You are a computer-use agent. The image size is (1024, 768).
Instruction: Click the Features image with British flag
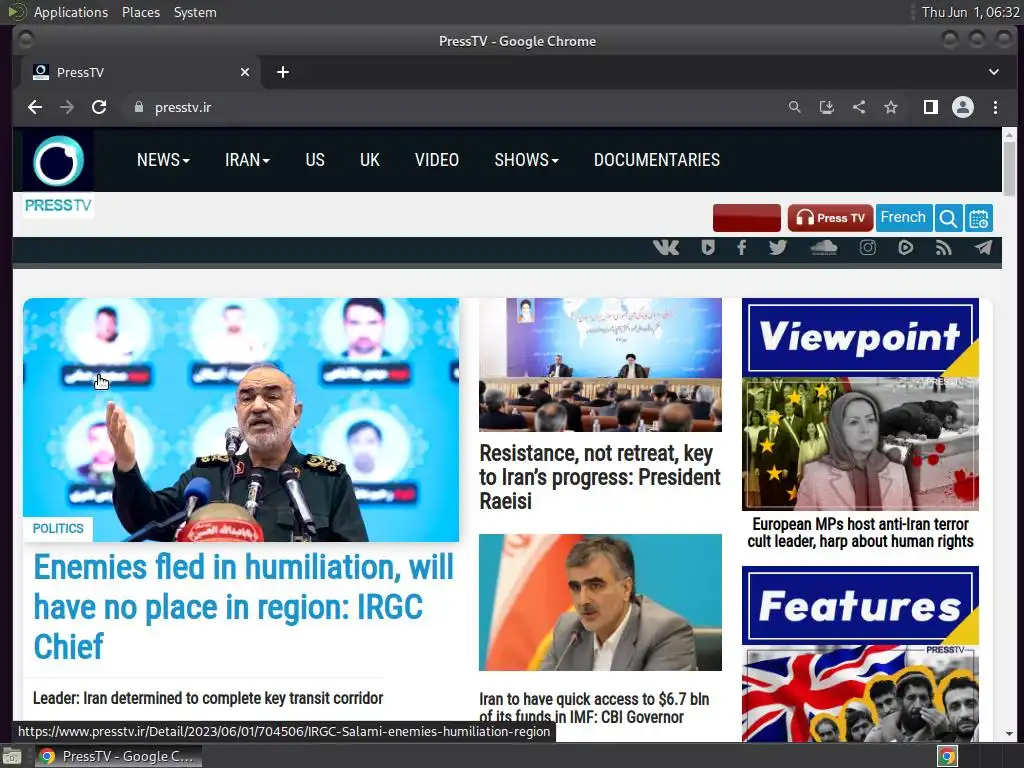click(860, 694)
